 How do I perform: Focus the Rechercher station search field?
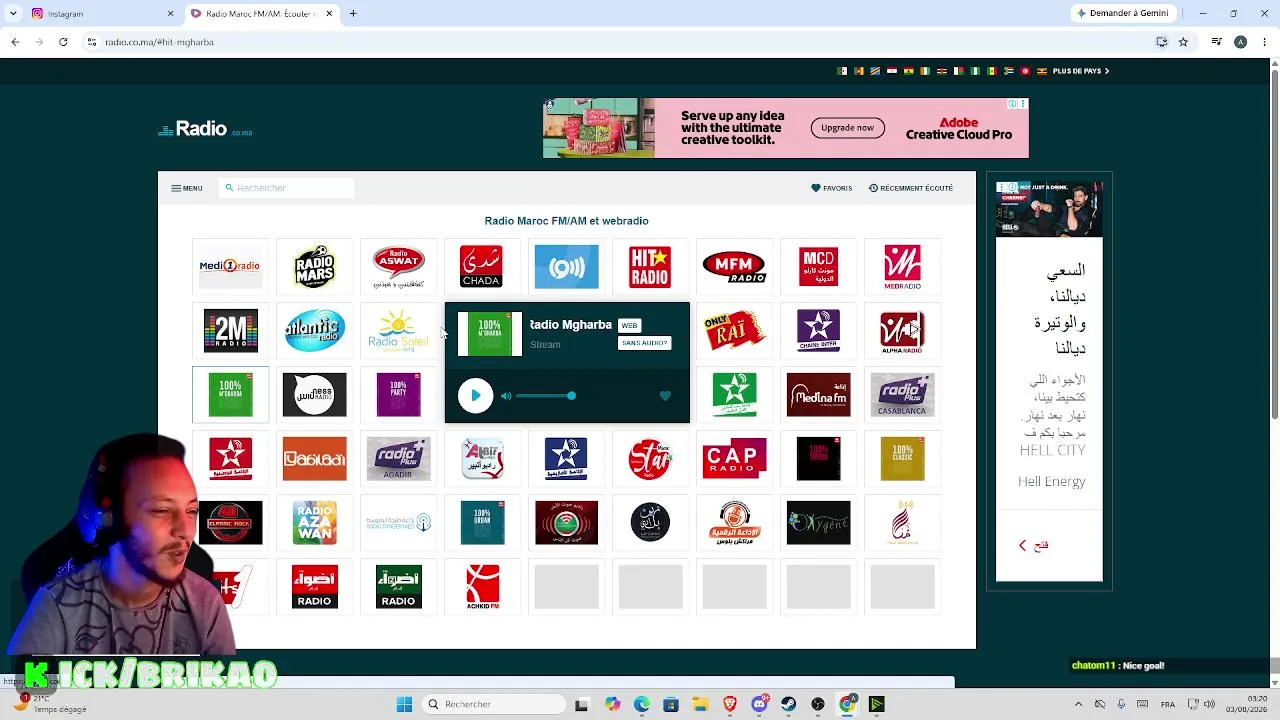click(x=287, y=188)
